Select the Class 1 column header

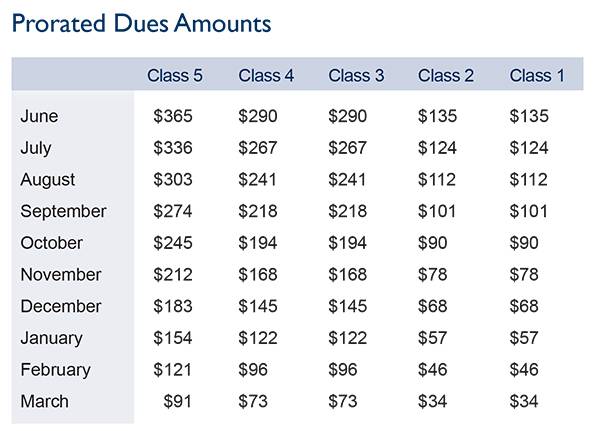[537, 75]
